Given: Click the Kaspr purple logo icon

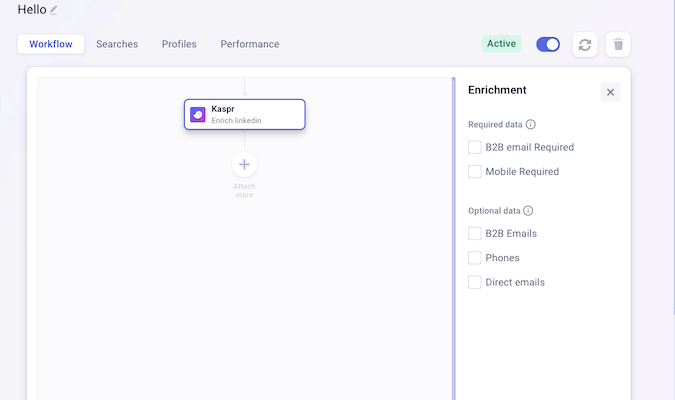Looking at the screenshot, I should 198,114.
